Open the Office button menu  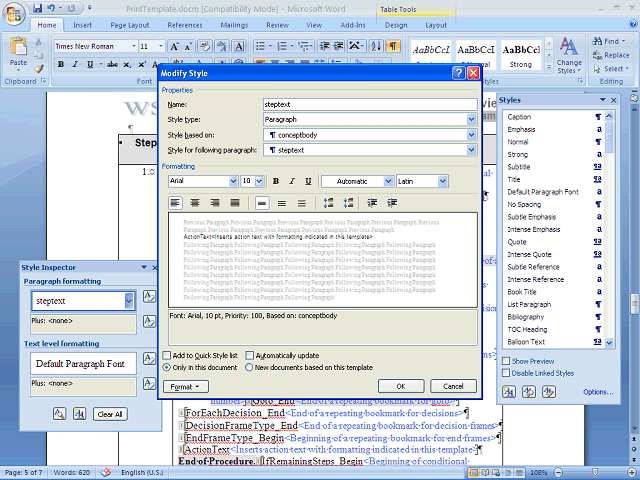13,15
